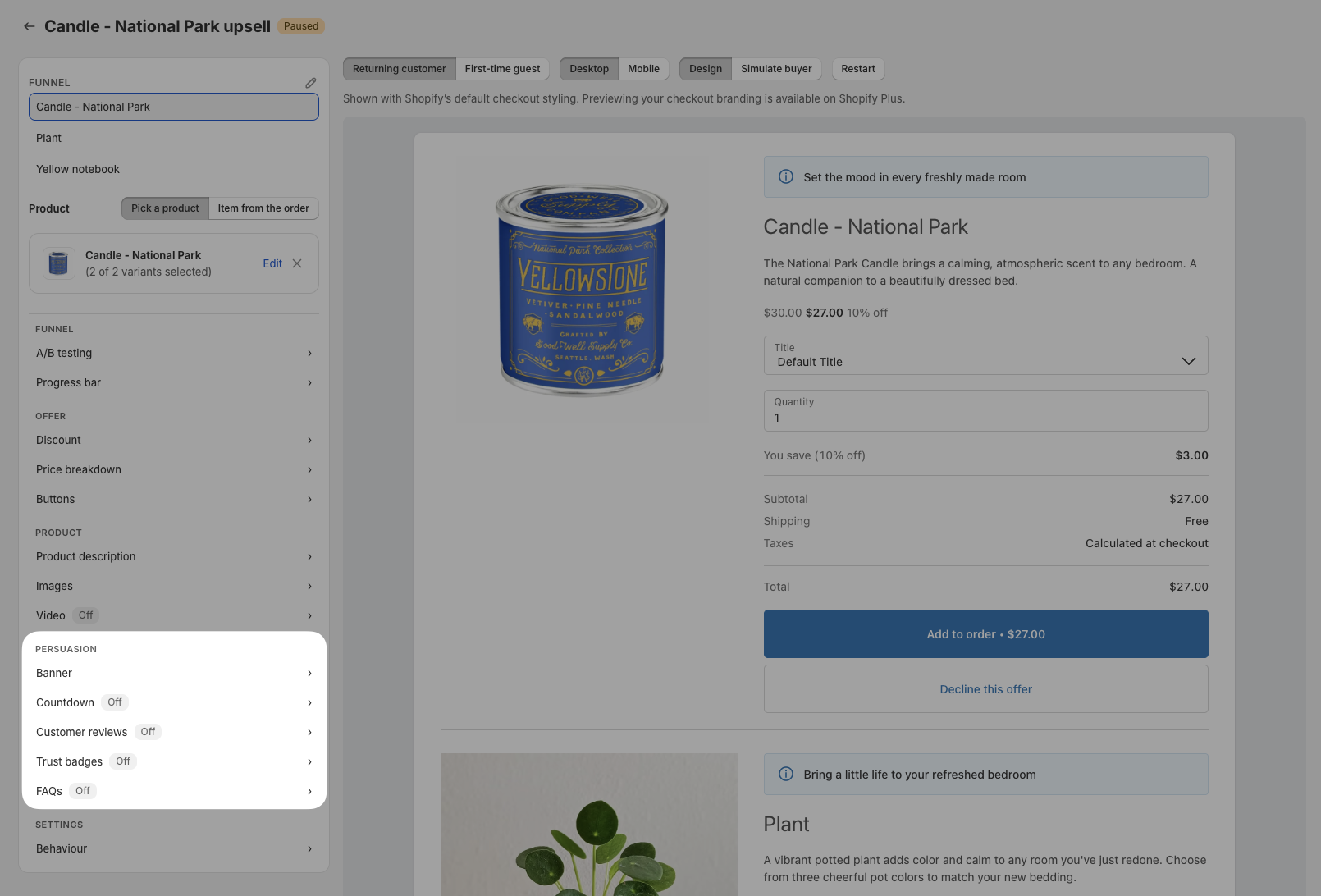
Task: Select the Plant funnel step
Action: click(x=174, y=138)
